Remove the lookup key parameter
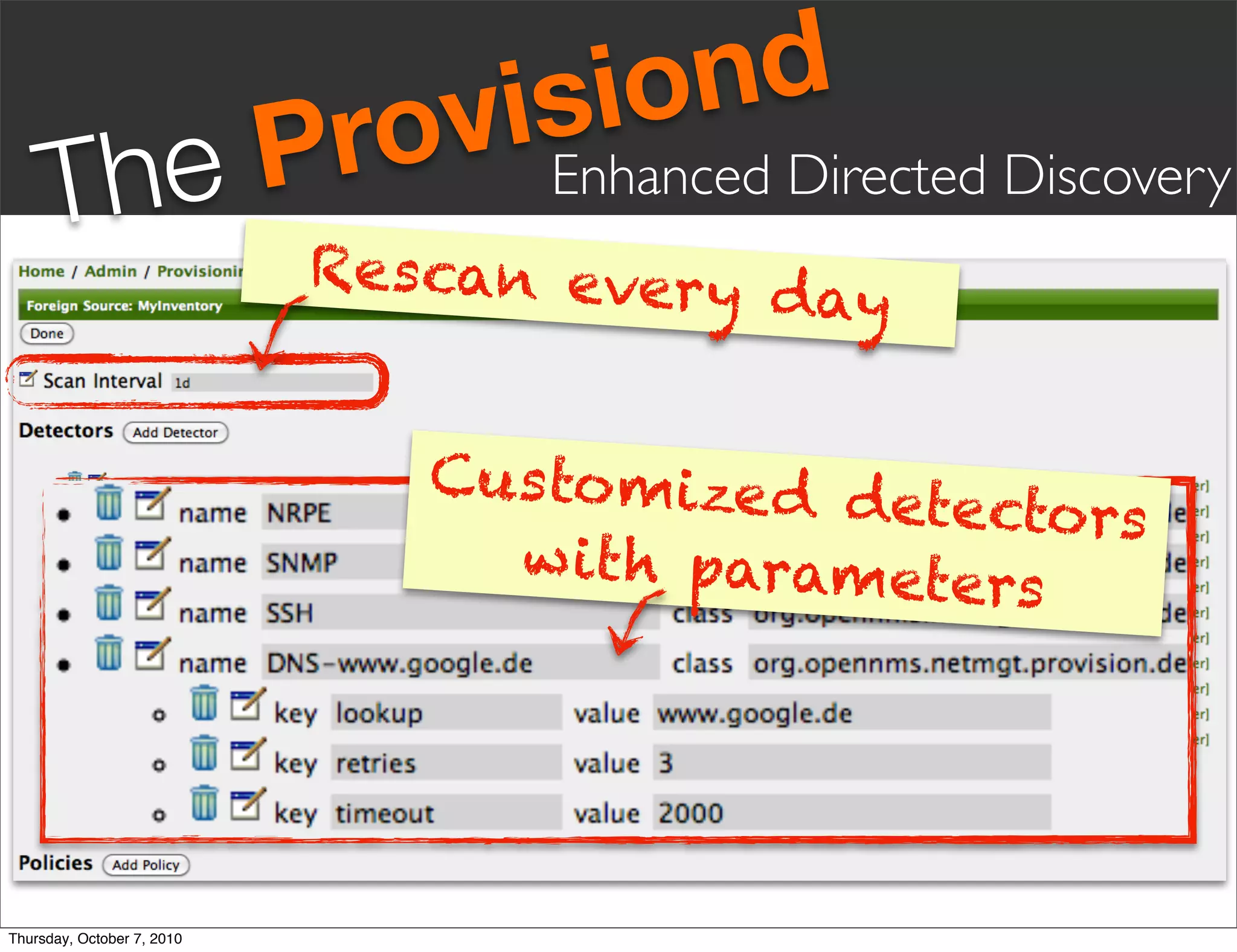 [x=204, y=704]
